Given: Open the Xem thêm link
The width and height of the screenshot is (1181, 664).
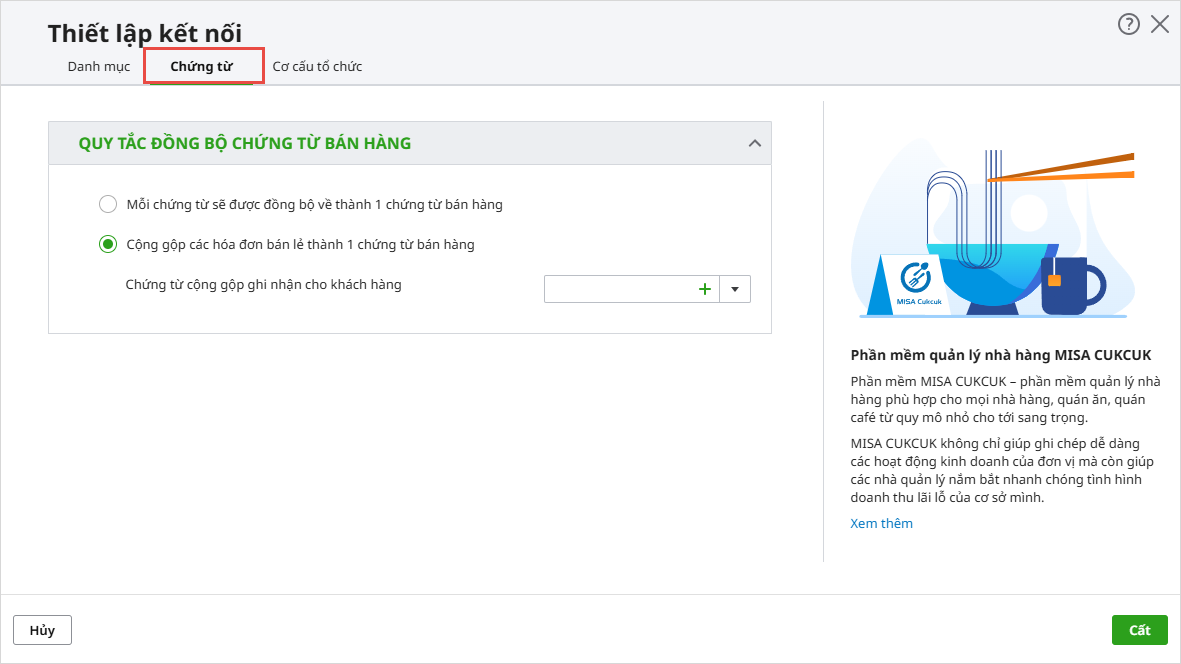Looking at the screenshot, I should click(x=881, y=523).
